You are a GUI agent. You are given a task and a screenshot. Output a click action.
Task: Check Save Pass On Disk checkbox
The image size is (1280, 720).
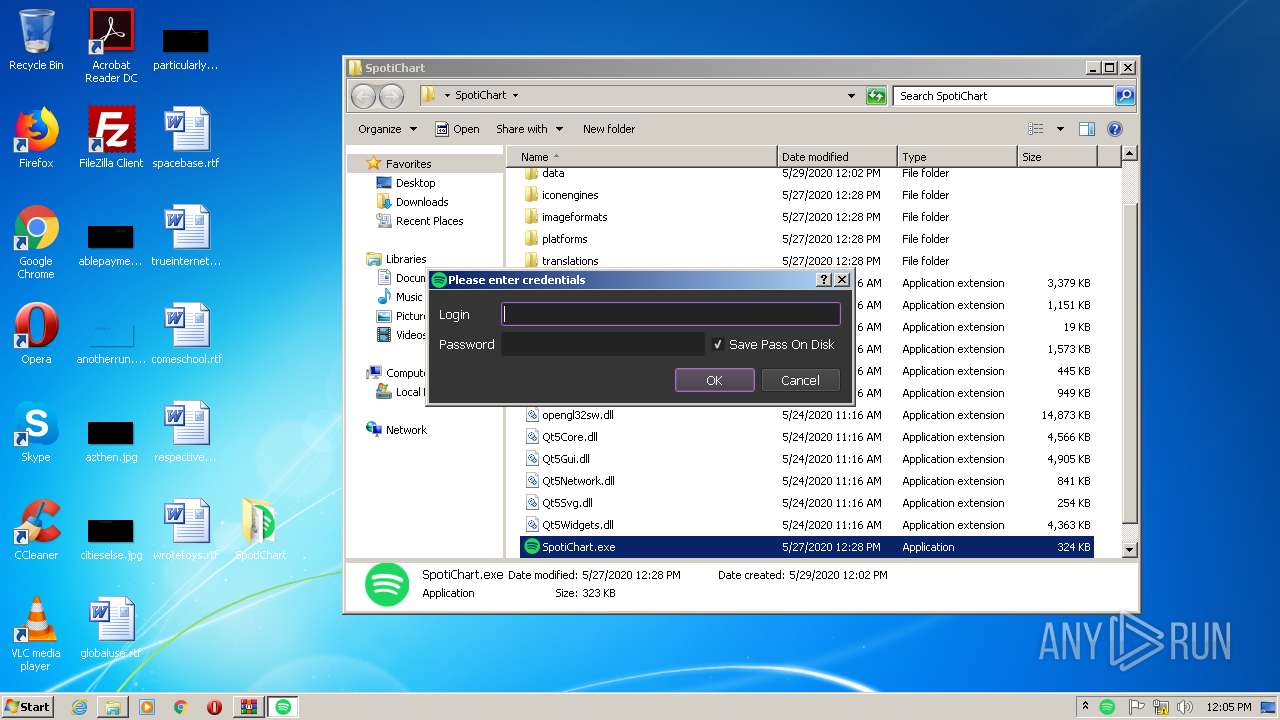point(717,344)
